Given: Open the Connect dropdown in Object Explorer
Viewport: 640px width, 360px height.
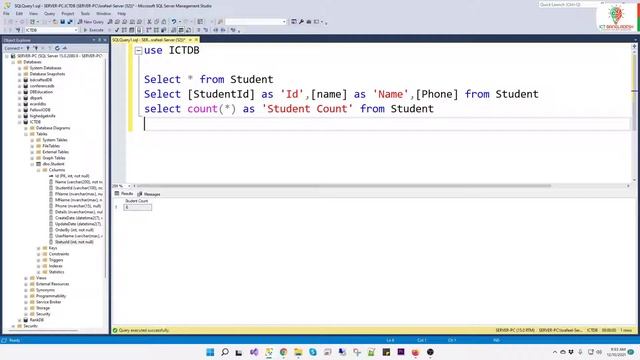Looking at the screenshot, I should click(x=13, y=48).
